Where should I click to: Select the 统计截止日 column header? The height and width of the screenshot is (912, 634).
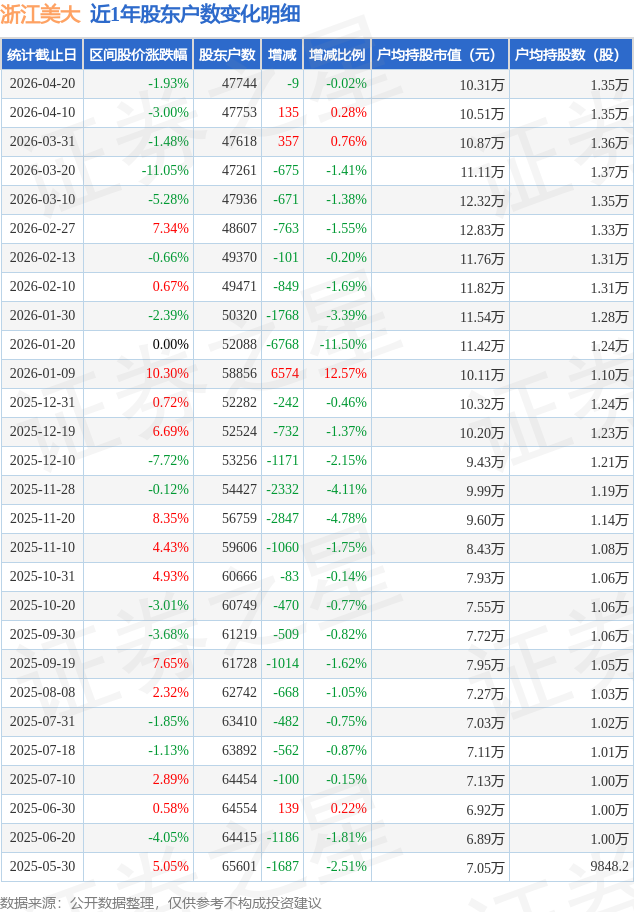coord(42,55)
